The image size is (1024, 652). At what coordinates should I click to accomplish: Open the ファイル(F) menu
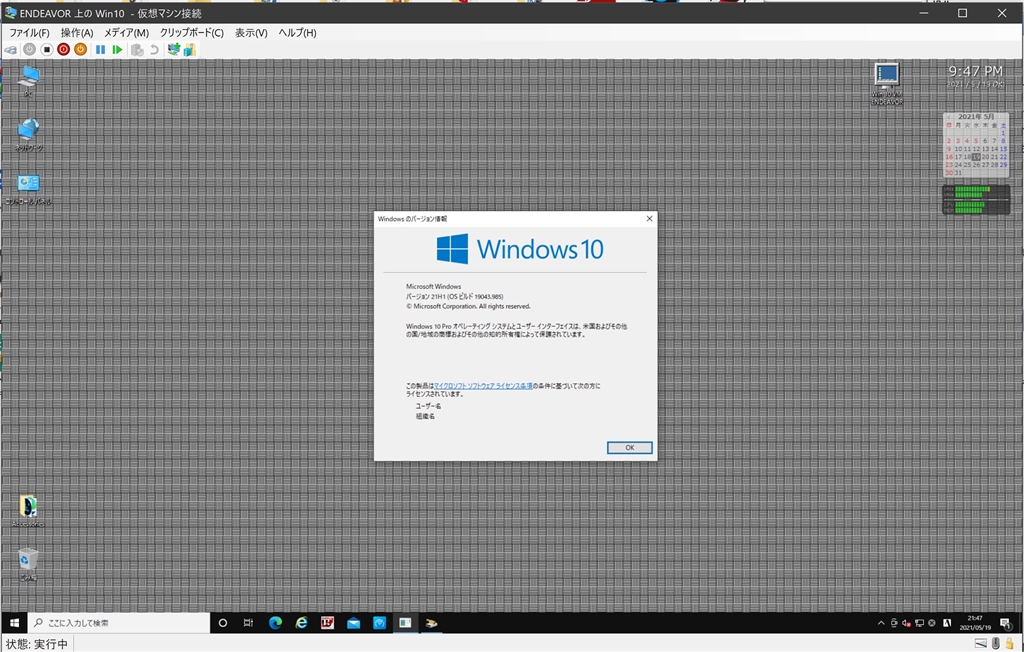point(29,33)
